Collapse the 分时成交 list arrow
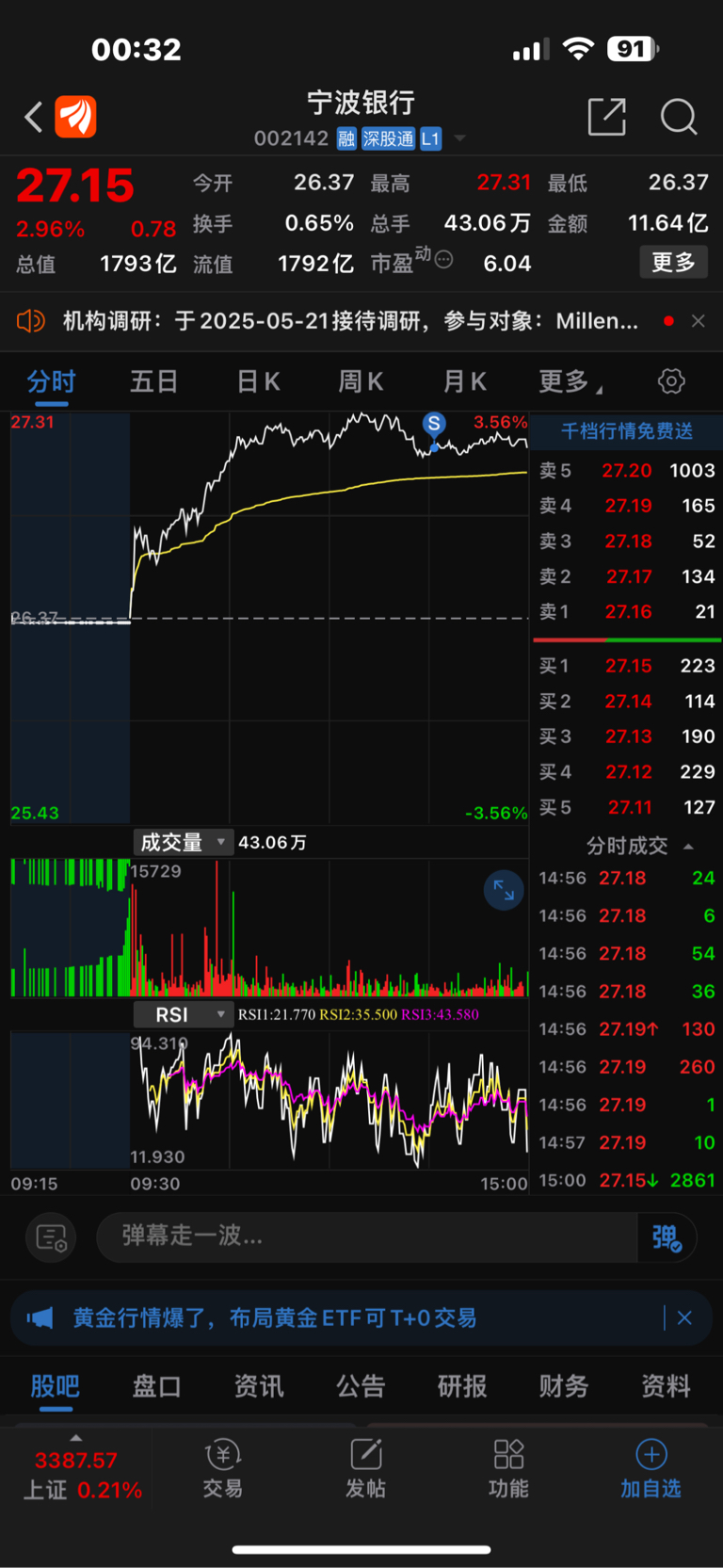 pos(688,846)
